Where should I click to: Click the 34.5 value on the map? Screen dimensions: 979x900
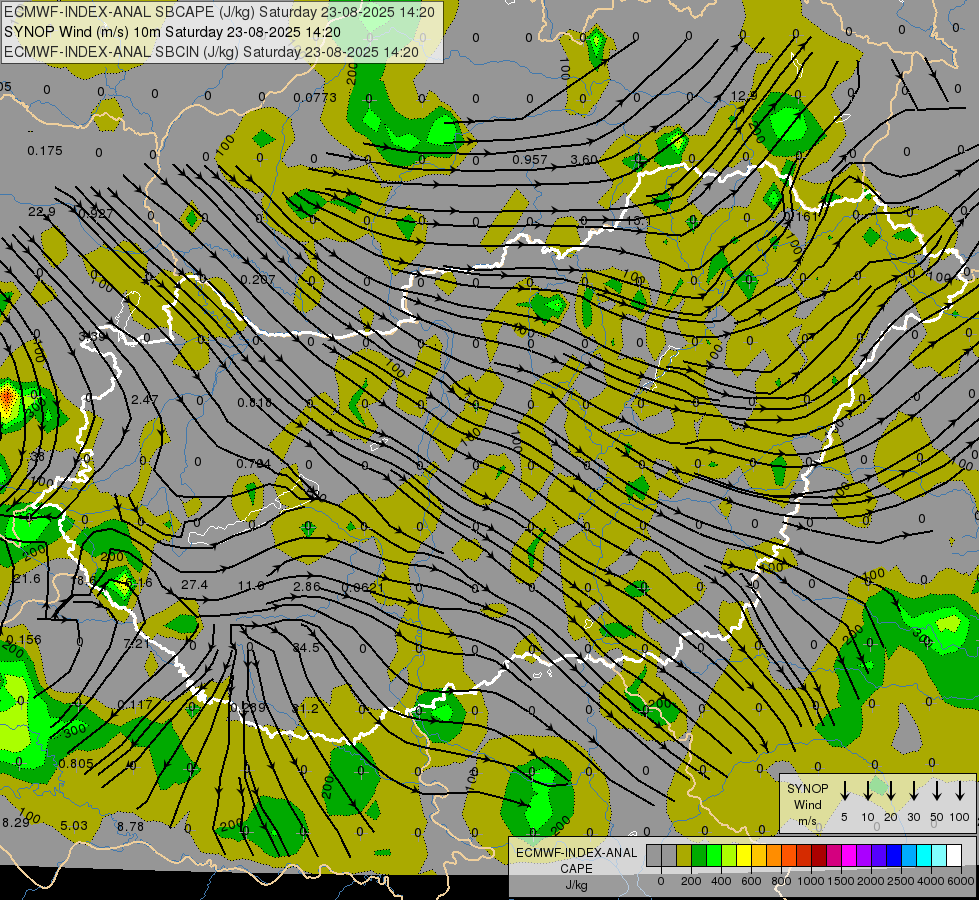pos(306,648)
